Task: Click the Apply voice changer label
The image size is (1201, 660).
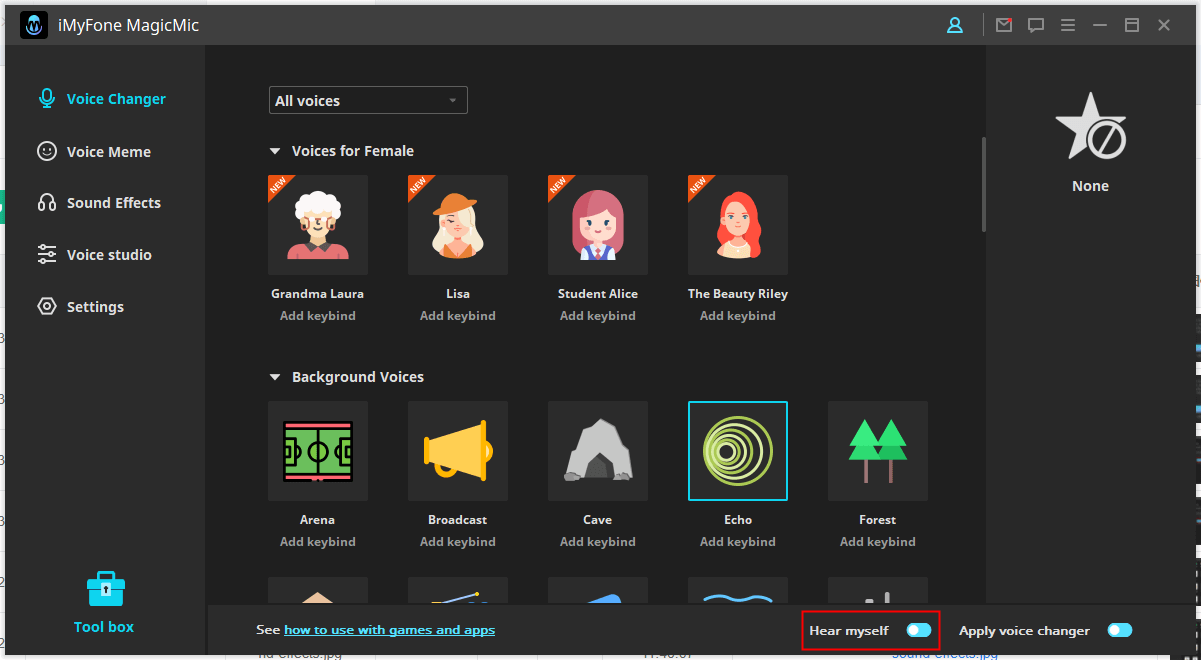Action: coord(1024,631)
